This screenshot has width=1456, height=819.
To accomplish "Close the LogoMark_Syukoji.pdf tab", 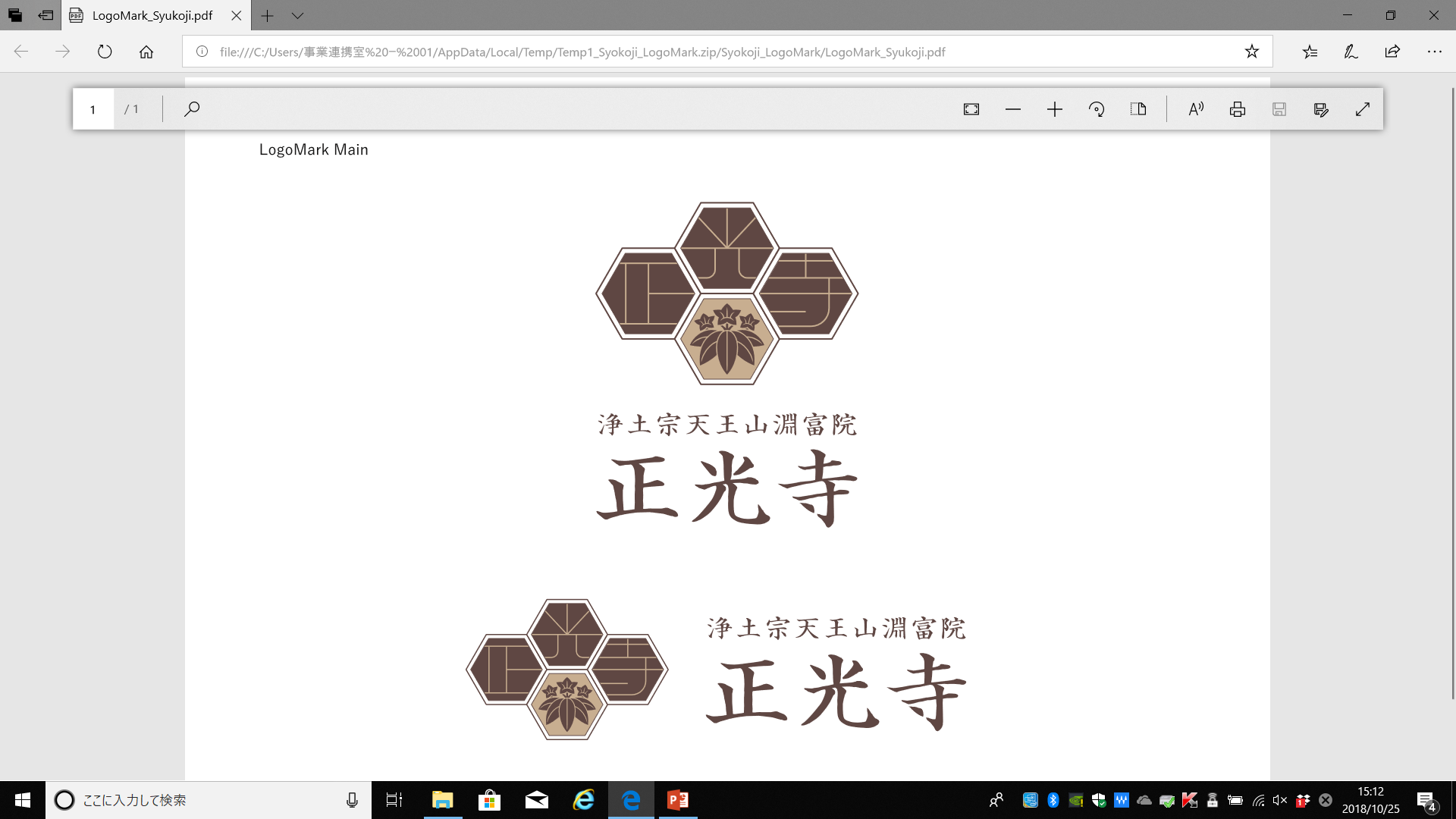I will click(237, 15).
